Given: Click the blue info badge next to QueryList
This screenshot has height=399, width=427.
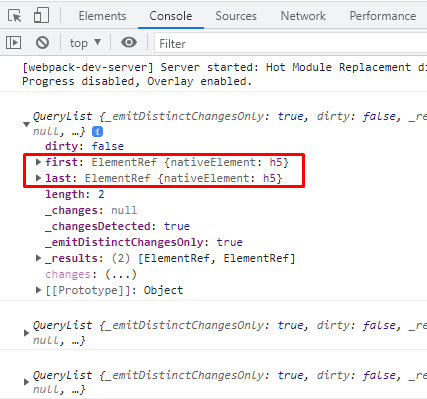Looking at the screenshot, I should pyautogui.click(x=97, y=132).
